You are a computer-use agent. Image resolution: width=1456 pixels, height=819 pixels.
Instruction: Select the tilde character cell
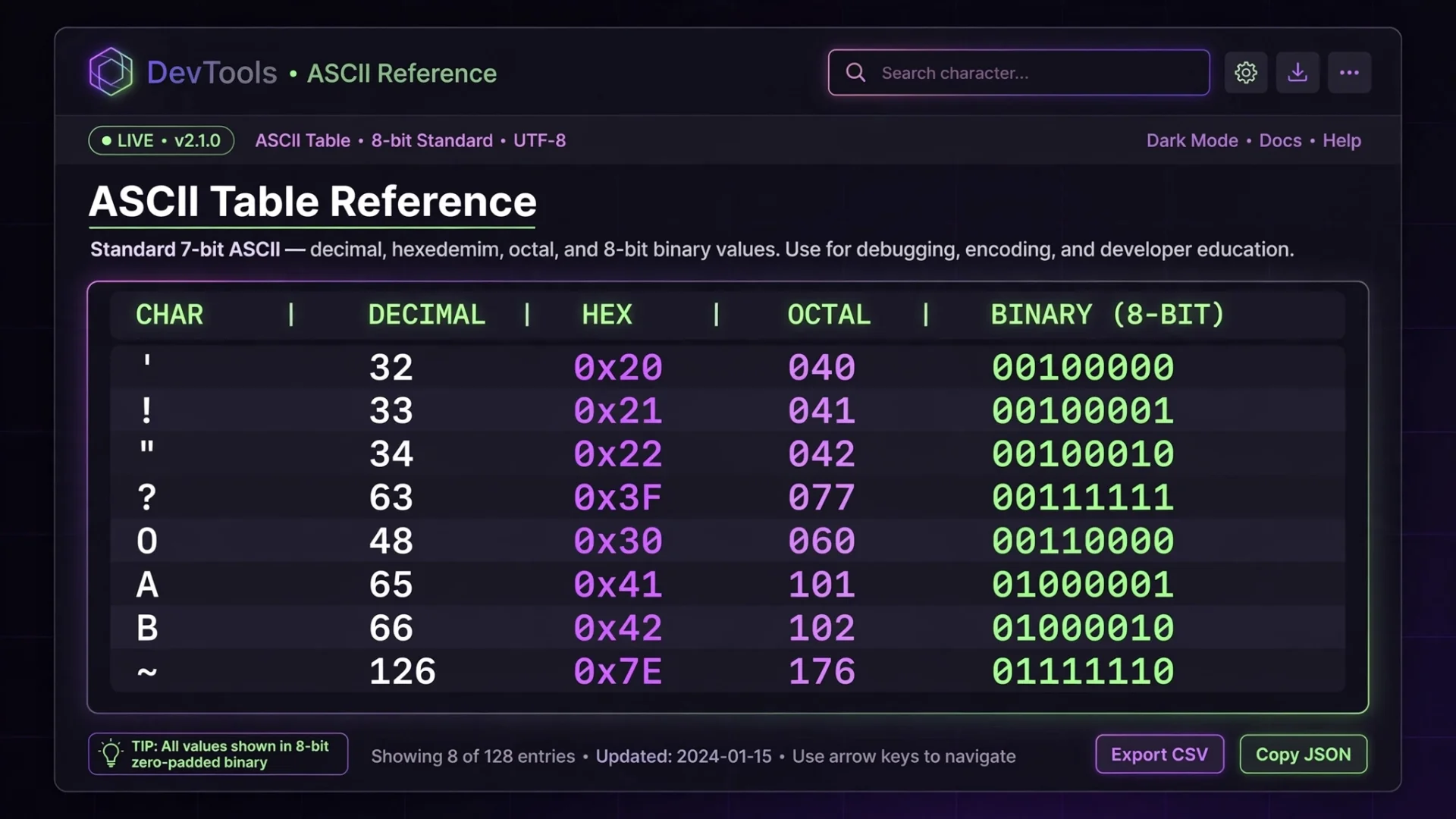click(147, 671)
